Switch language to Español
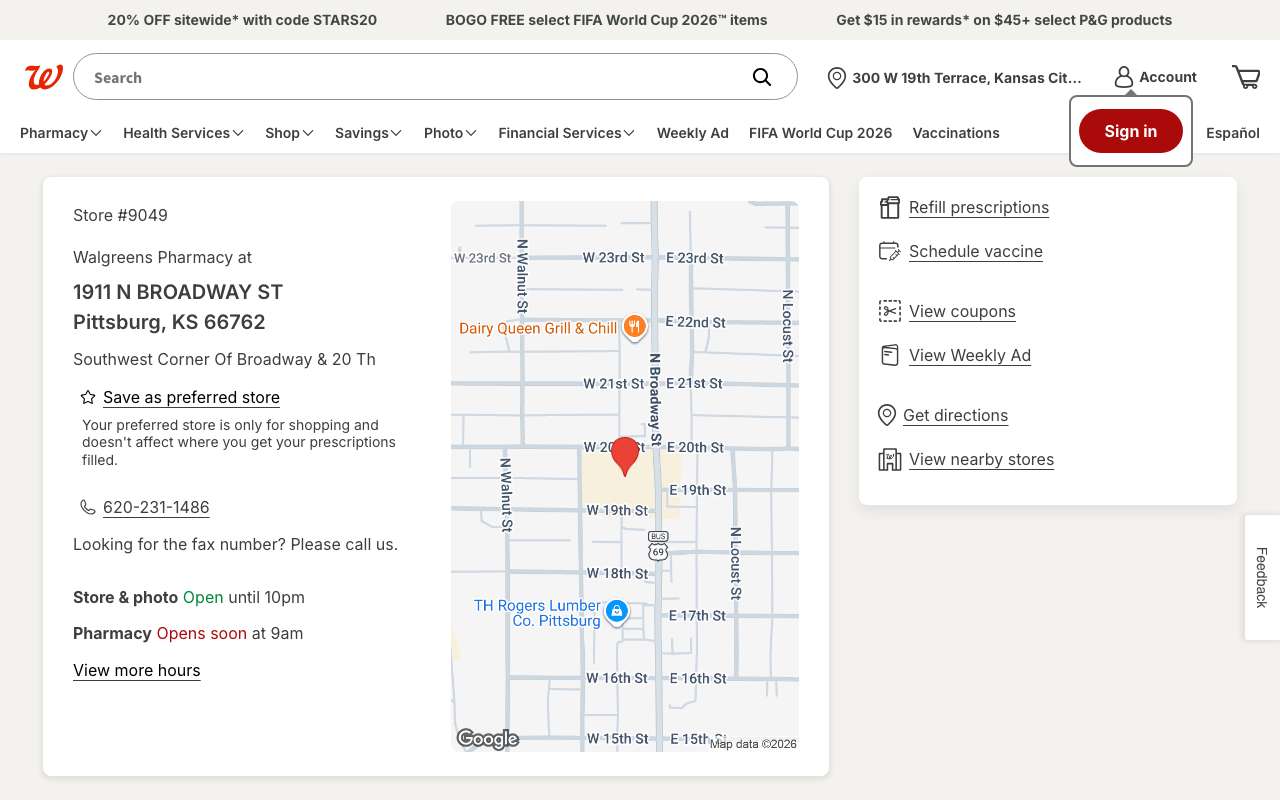 point(1233,133)
